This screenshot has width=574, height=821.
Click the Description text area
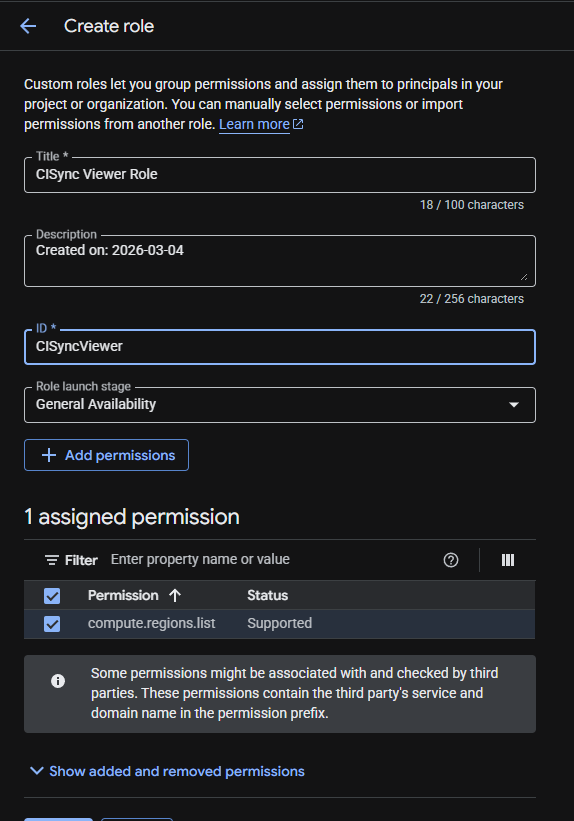pos(280,261)
